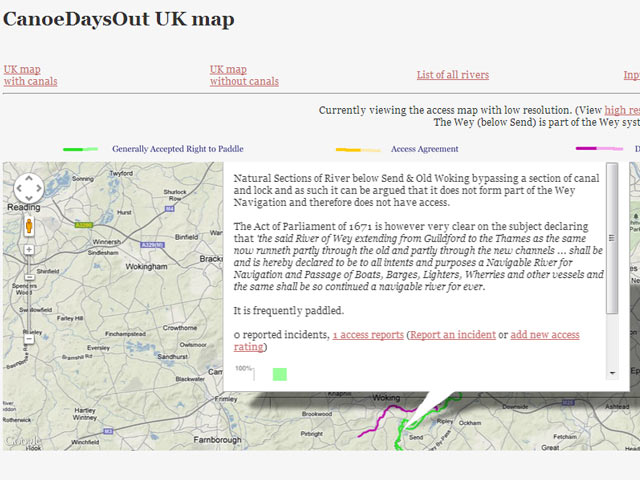Viewport: 640px width, 480px height.
Task: Open List of all rivers link
Action: coord(453,75)
